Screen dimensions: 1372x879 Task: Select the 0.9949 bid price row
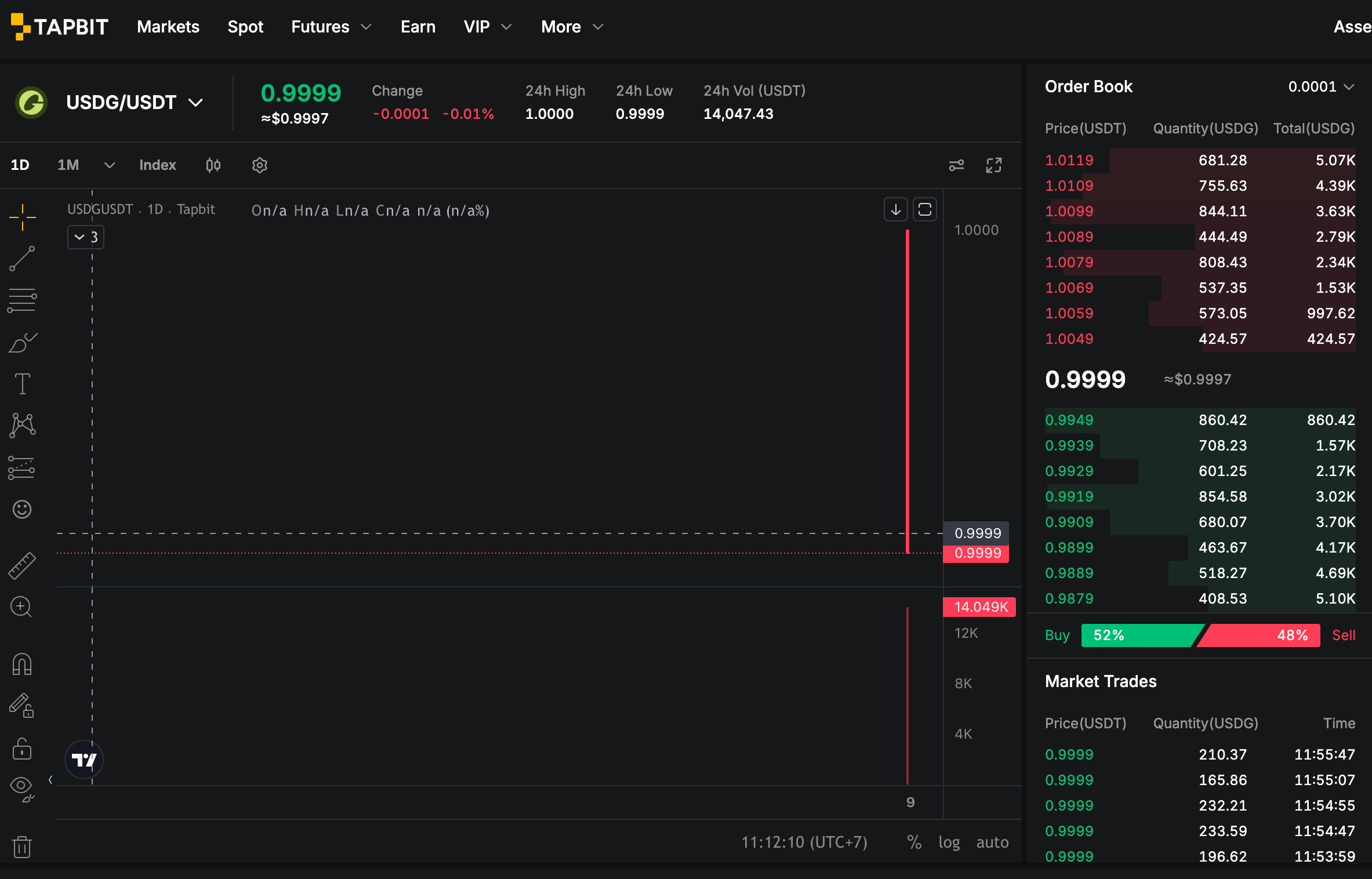coord(1200,420)
